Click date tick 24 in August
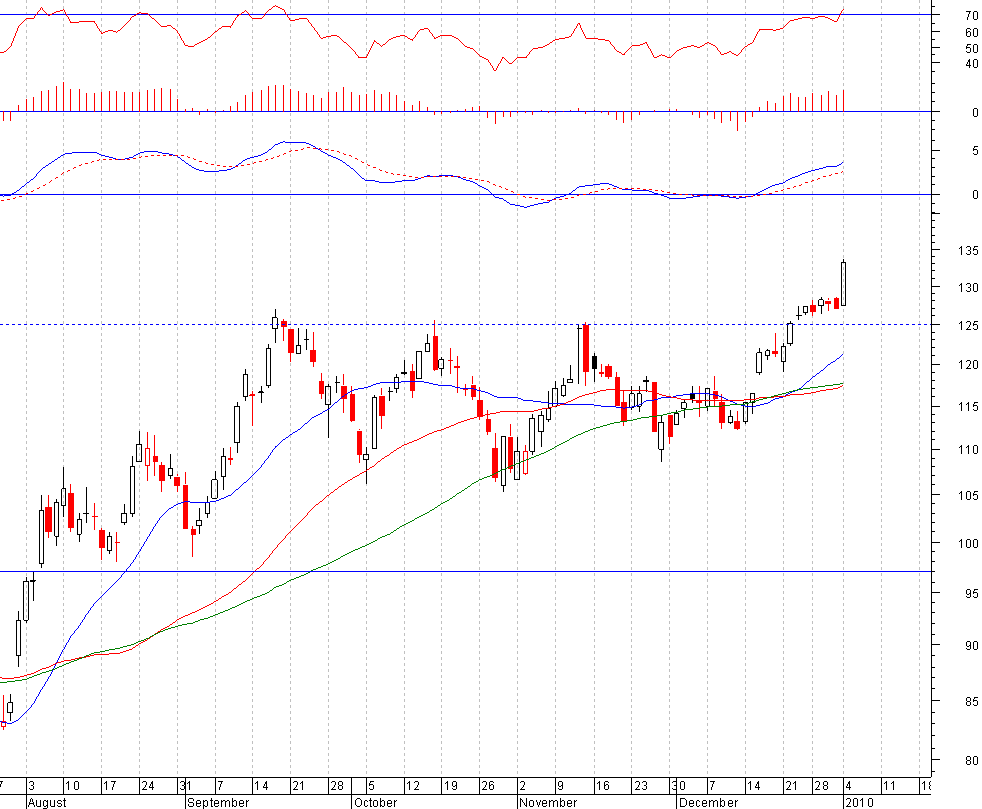 pos(148,785)
